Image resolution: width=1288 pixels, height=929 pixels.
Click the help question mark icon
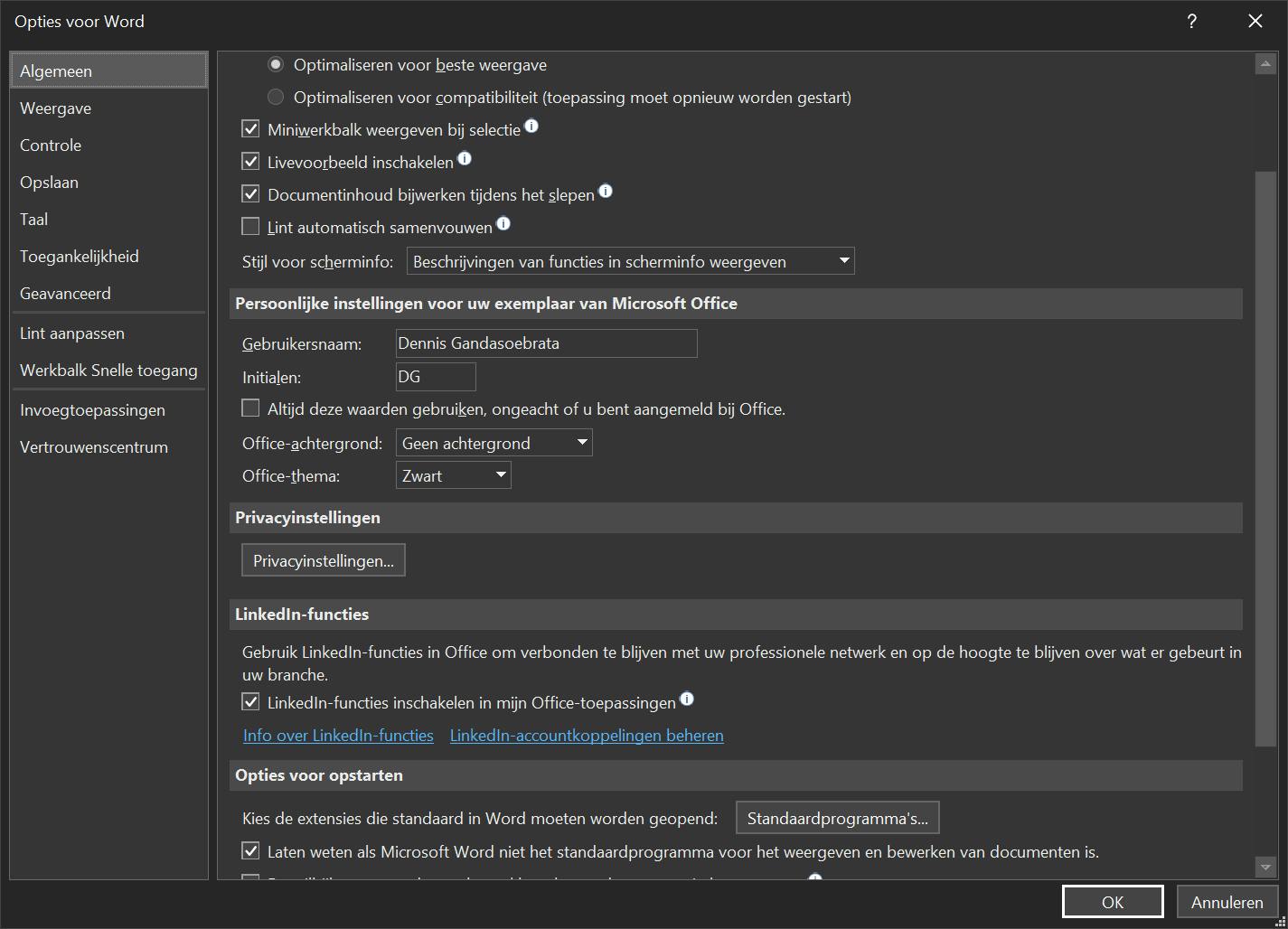click(1192, 22)
